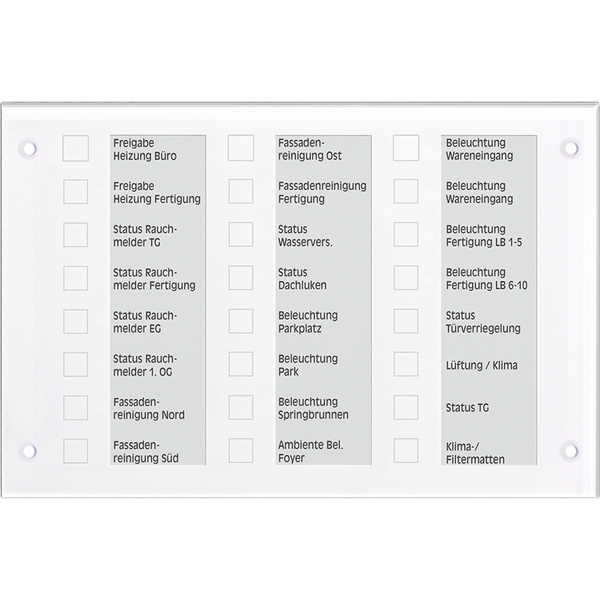The height and width of the screenshot is (600, 600).
Task: Activate the square button for Fassadenreinigung Nord
Action: tap(76, 408)
